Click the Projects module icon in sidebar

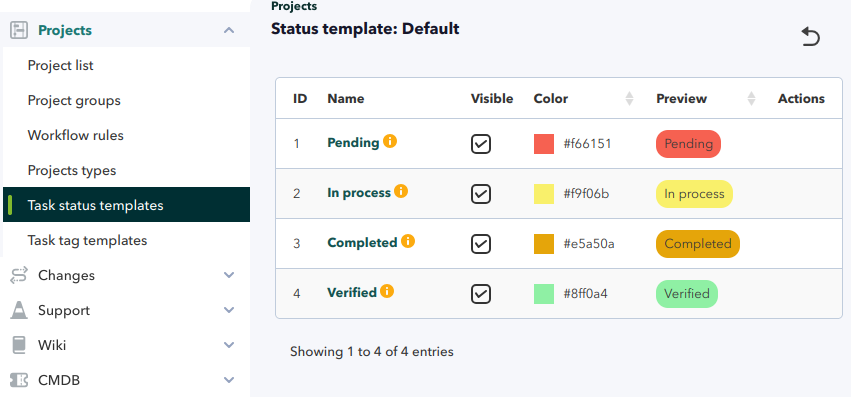click(x=19, y=30)
